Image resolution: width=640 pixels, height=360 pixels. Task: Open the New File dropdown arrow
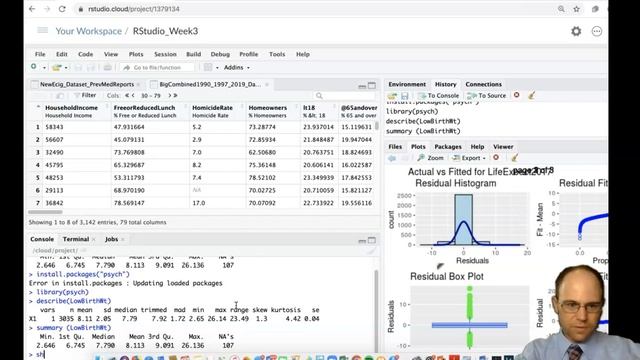pos(44,68)
